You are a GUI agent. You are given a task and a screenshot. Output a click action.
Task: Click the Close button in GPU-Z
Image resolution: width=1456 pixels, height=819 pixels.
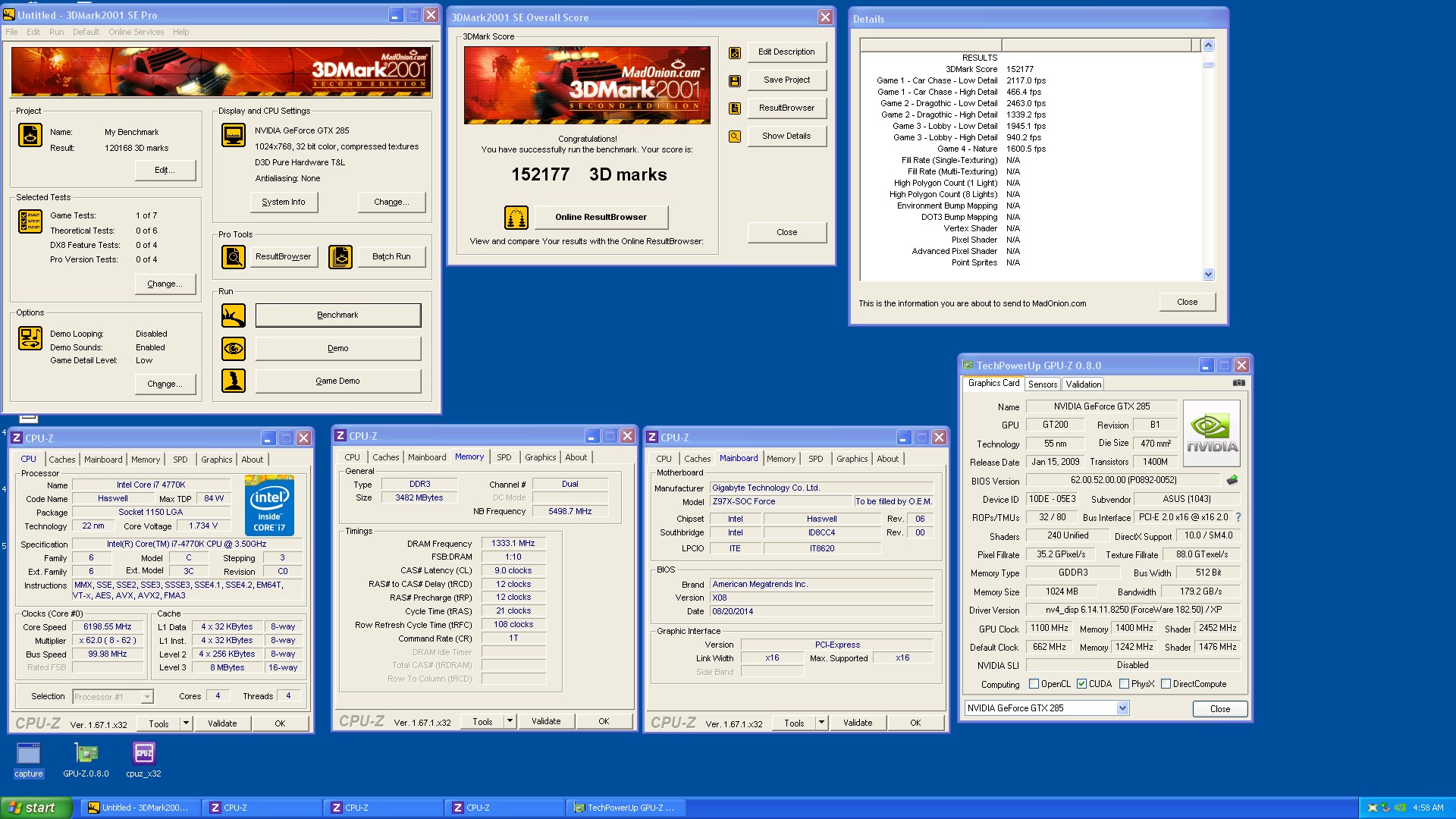click(1219, 709)
